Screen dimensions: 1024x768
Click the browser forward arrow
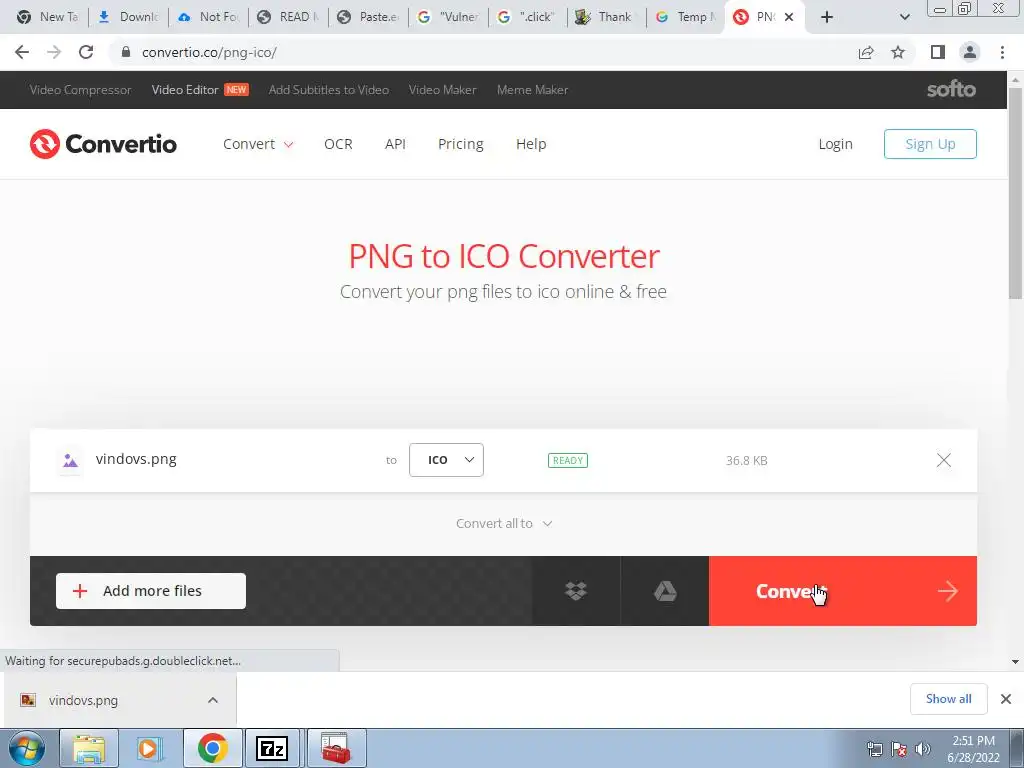pyautogui.click(x=54, y=52)
